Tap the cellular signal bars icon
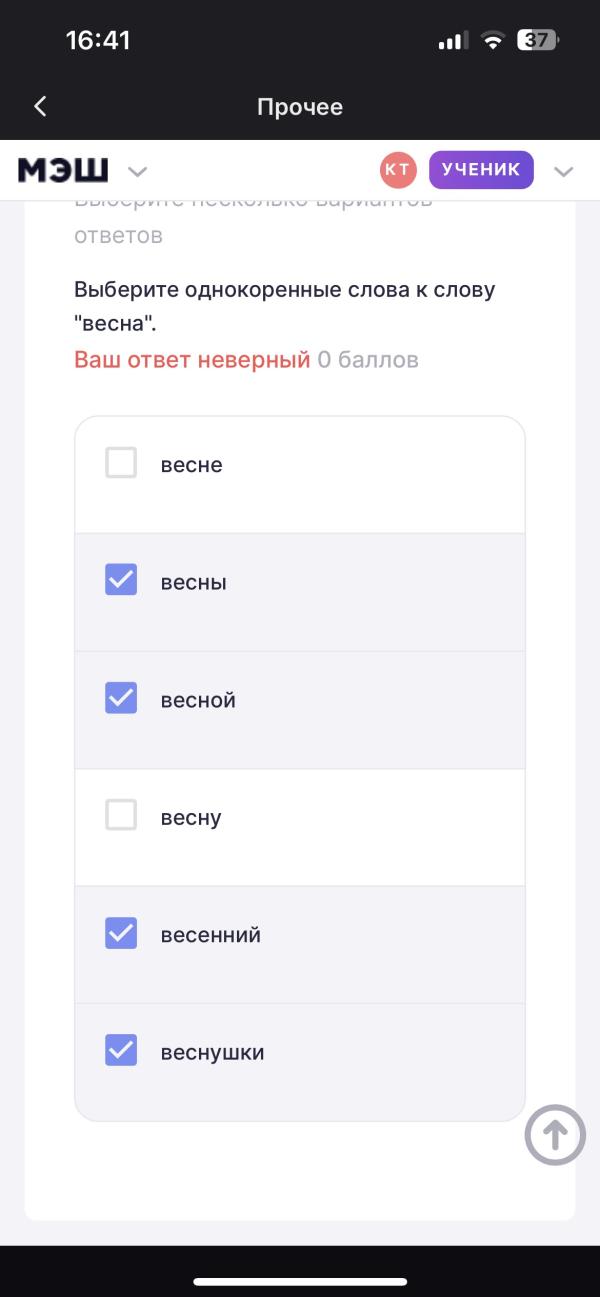 pos(453,41)
